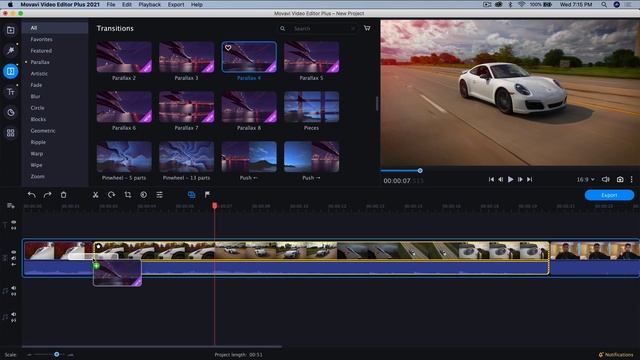The image size is (640, 360).
Task: Mute the first audio track
Action: coord(14,288)
